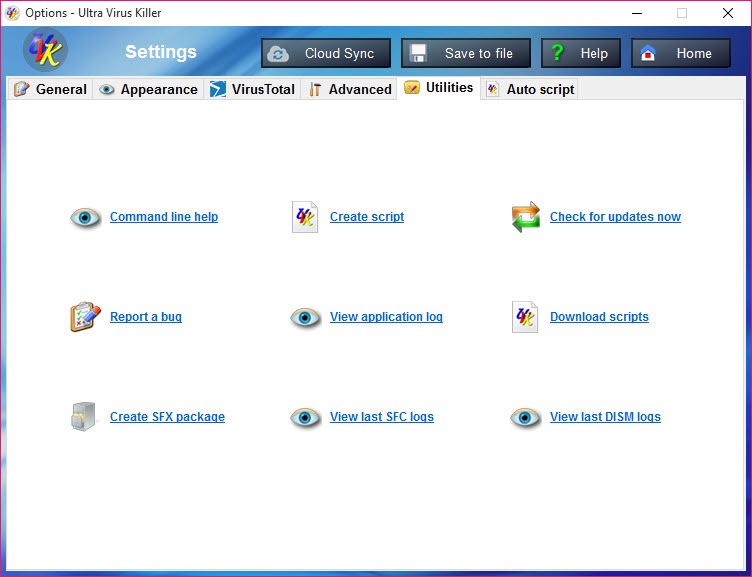Click the UVK script icon beside Create script

point(305,217)
